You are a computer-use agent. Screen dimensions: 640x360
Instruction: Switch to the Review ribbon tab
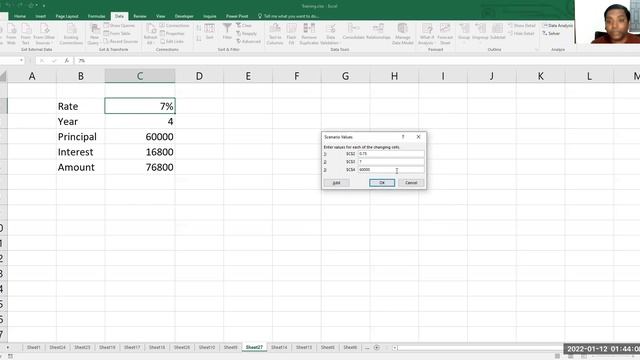point(140,16)
